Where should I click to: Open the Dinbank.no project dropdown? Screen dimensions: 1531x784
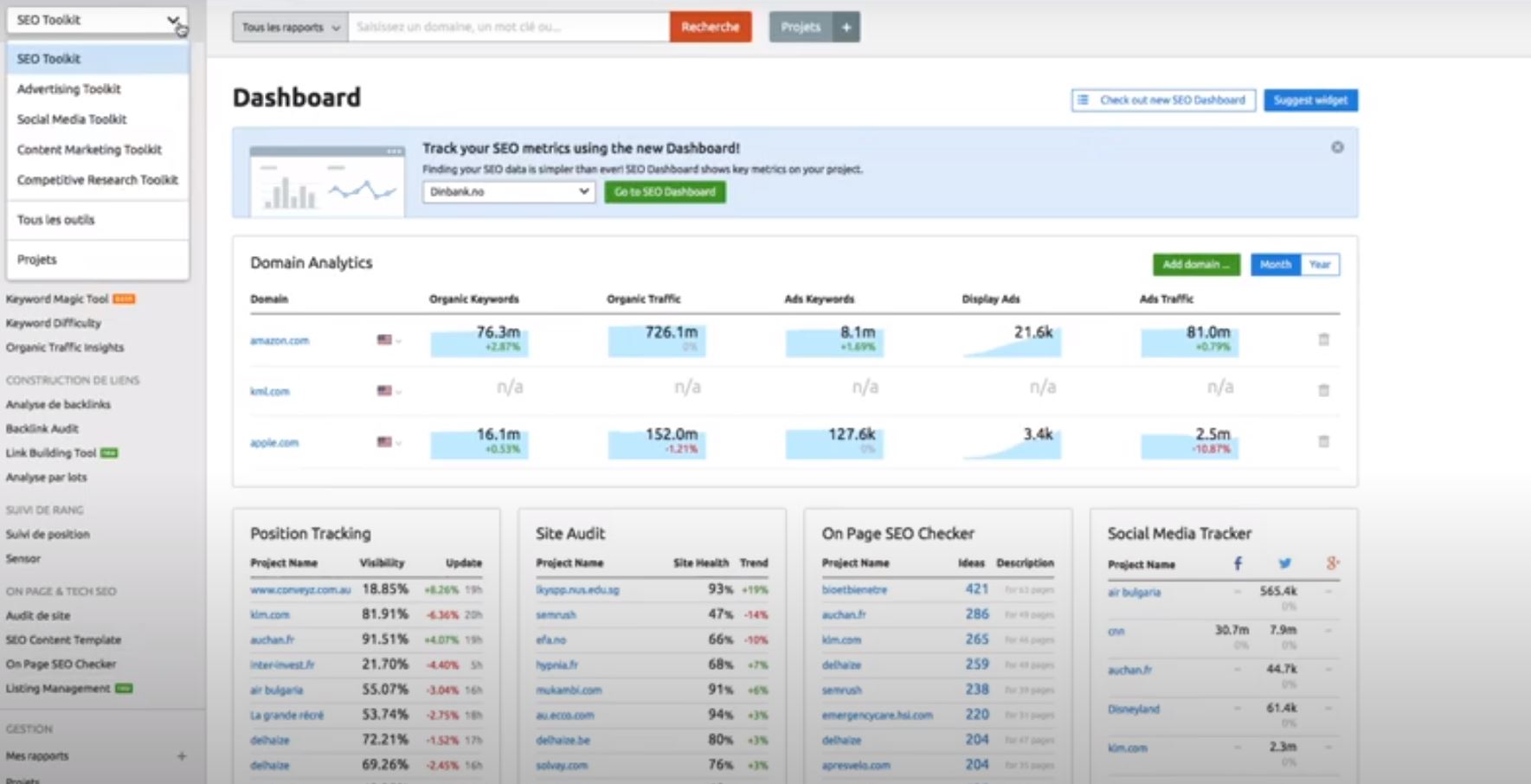pos(509,191)
